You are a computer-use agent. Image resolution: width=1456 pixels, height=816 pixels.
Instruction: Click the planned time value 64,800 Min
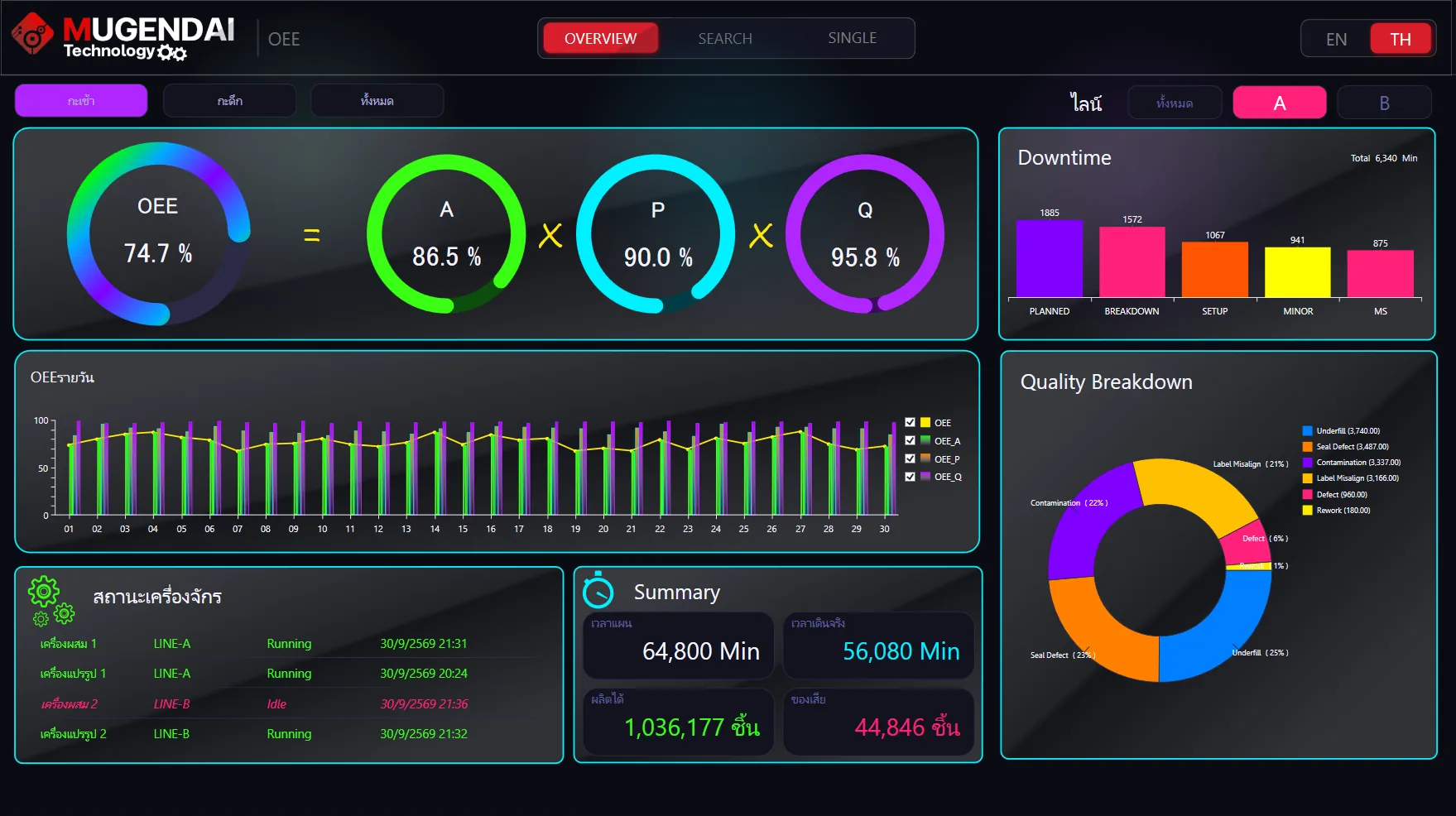[701, 651]
